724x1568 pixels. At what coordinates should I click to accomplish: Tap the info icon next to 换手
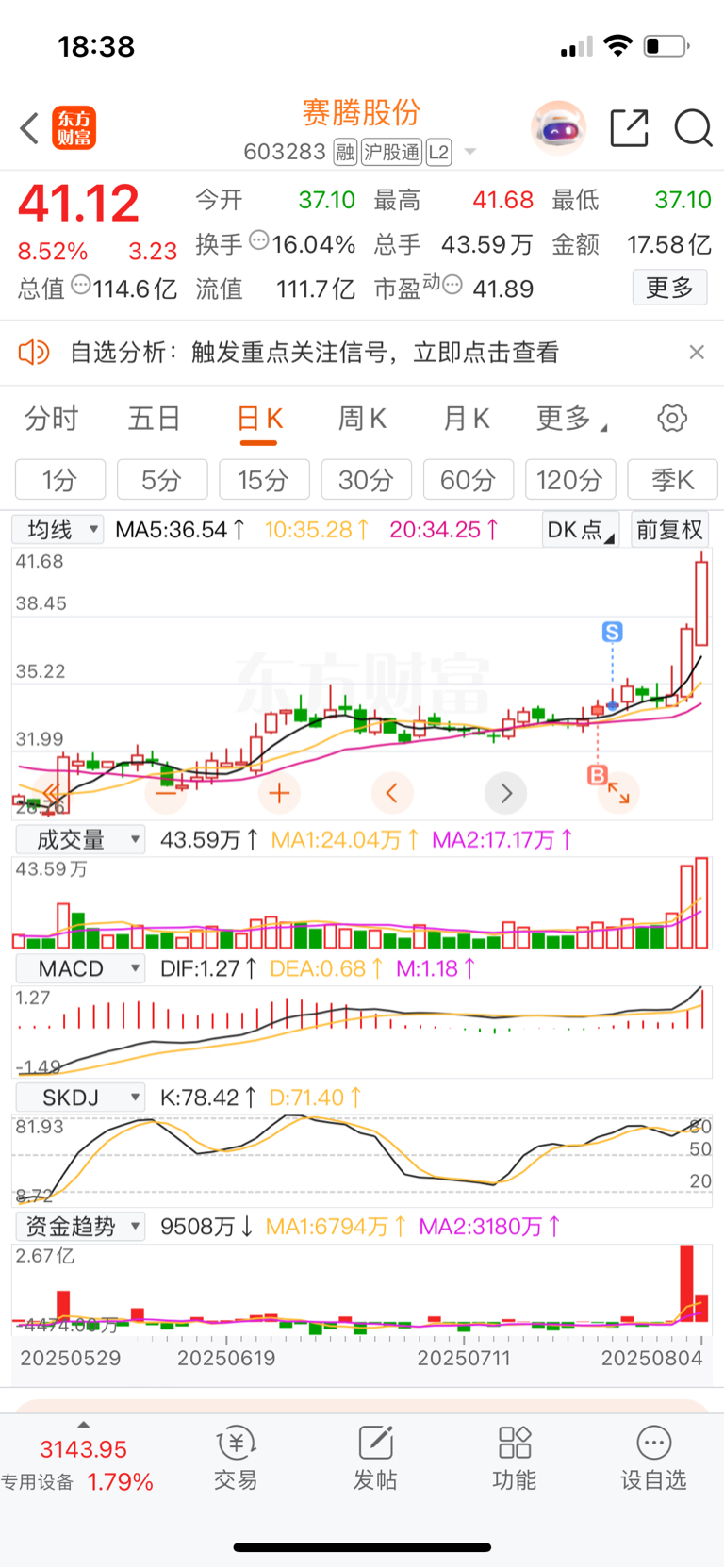(259, 241)
